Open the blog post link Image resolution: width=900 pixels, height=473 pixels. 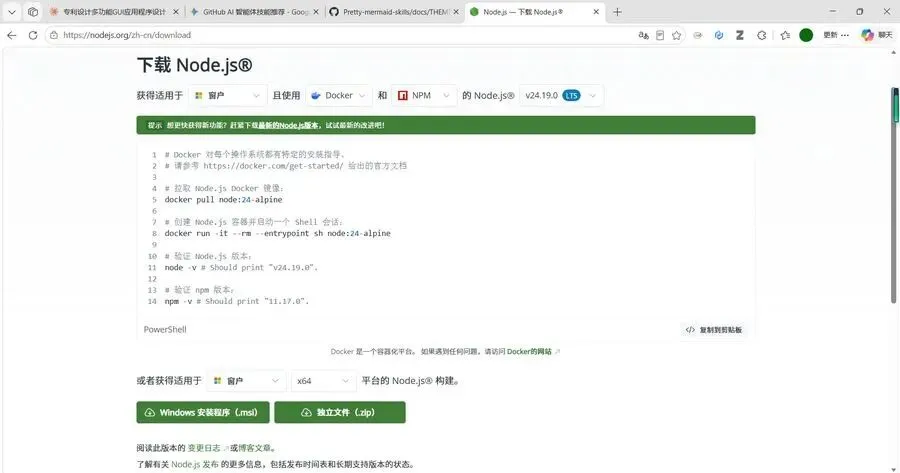pos(254,448)
